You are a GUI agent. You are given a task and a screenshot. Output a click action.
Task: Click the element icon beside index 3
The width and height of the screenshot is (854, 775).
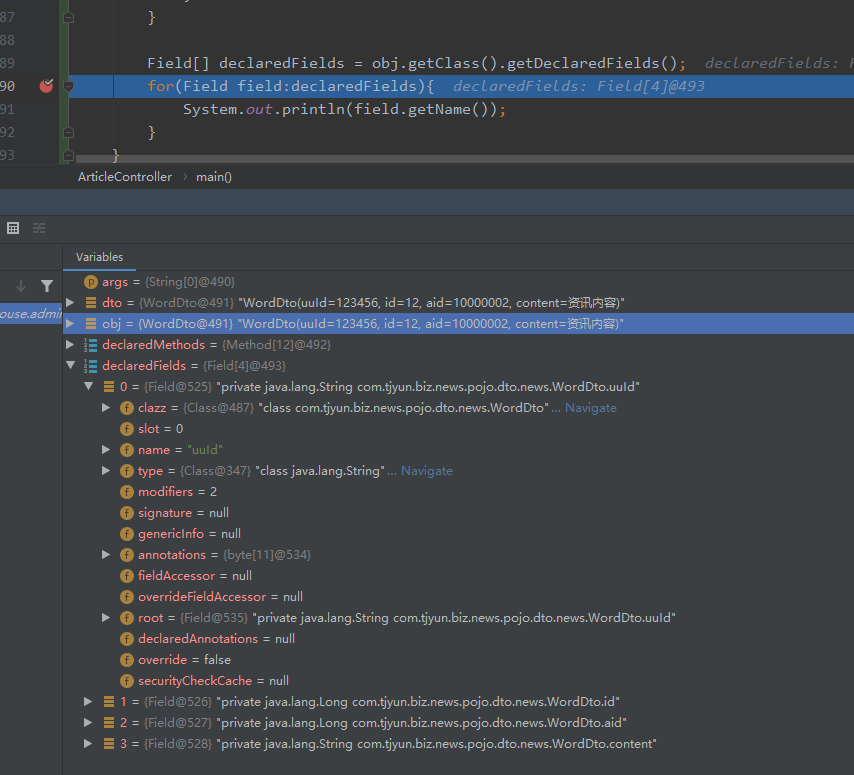[109, 743]
